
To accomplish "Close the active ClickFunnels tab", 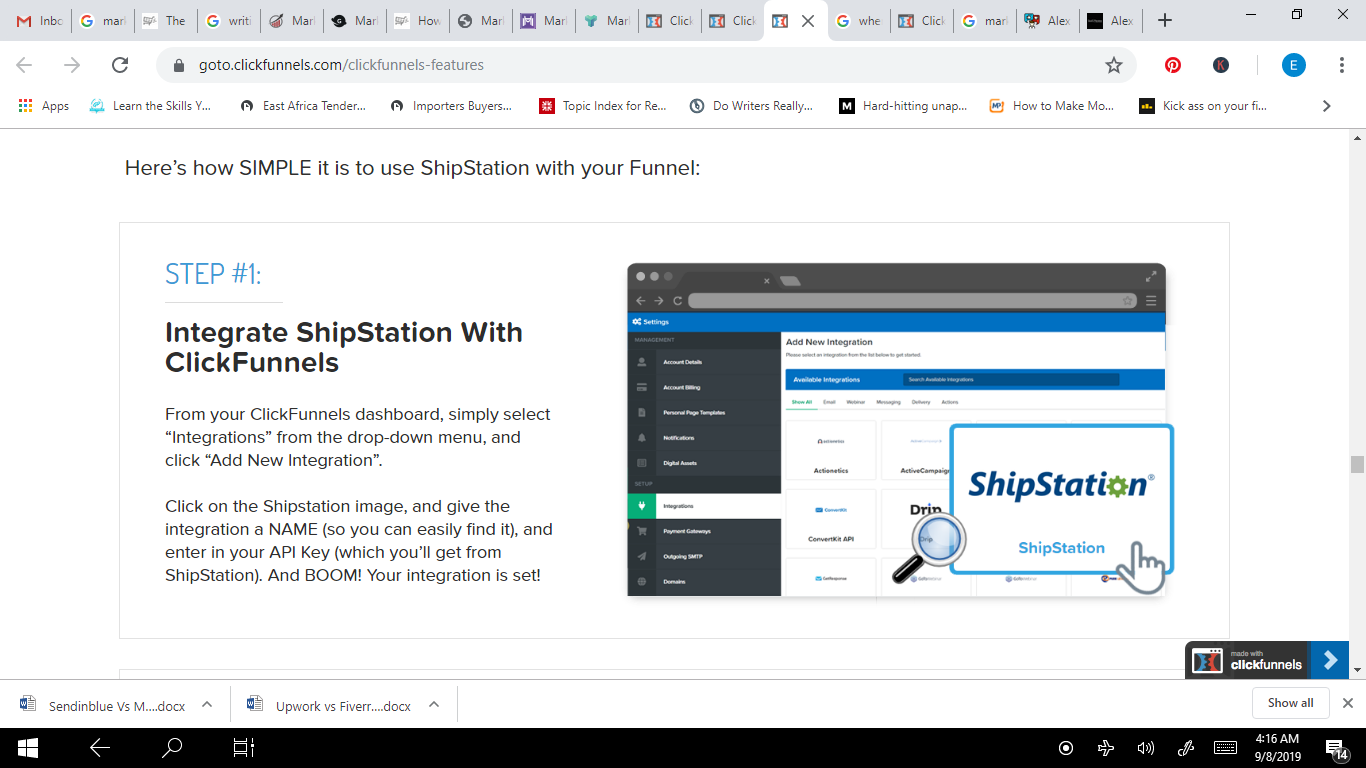I will point(808,20).
